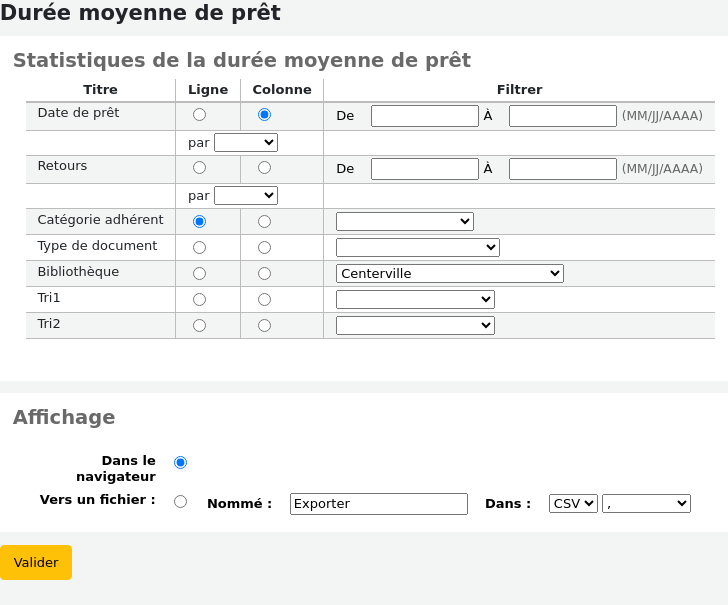Image resolution: width=728 pixels, height=605 pixels.
Task: Open the CSV file format dropdown
Action: tap(573, 504)
